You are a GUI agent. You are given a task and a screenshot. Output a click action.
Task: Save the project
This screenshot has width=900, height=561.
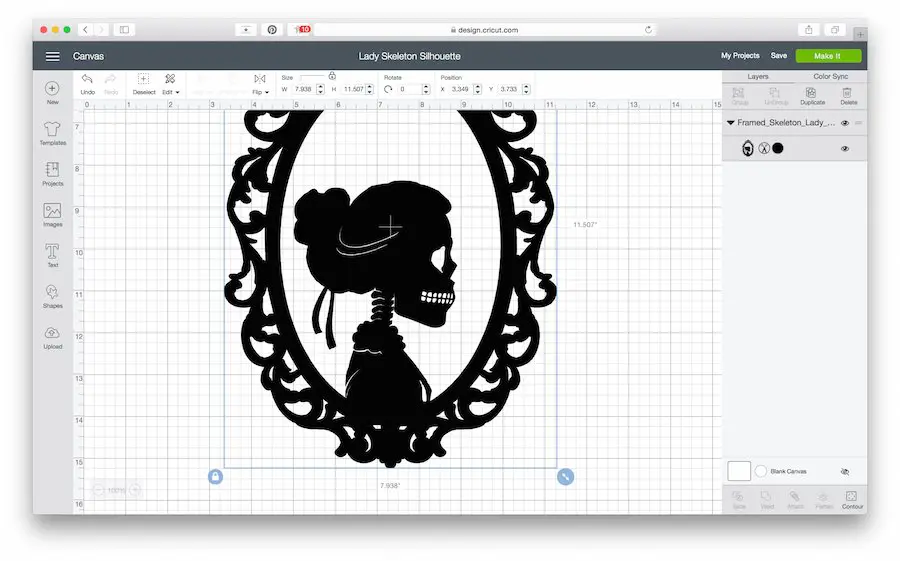pos(778,56)
